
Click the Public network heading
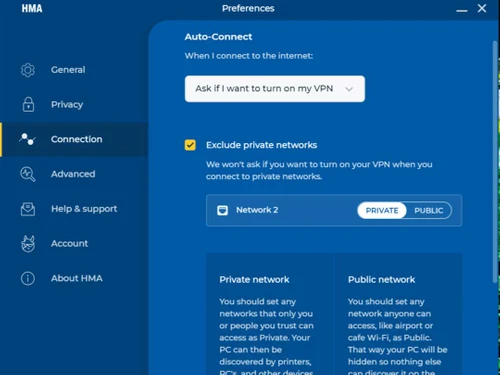[381, 279]
